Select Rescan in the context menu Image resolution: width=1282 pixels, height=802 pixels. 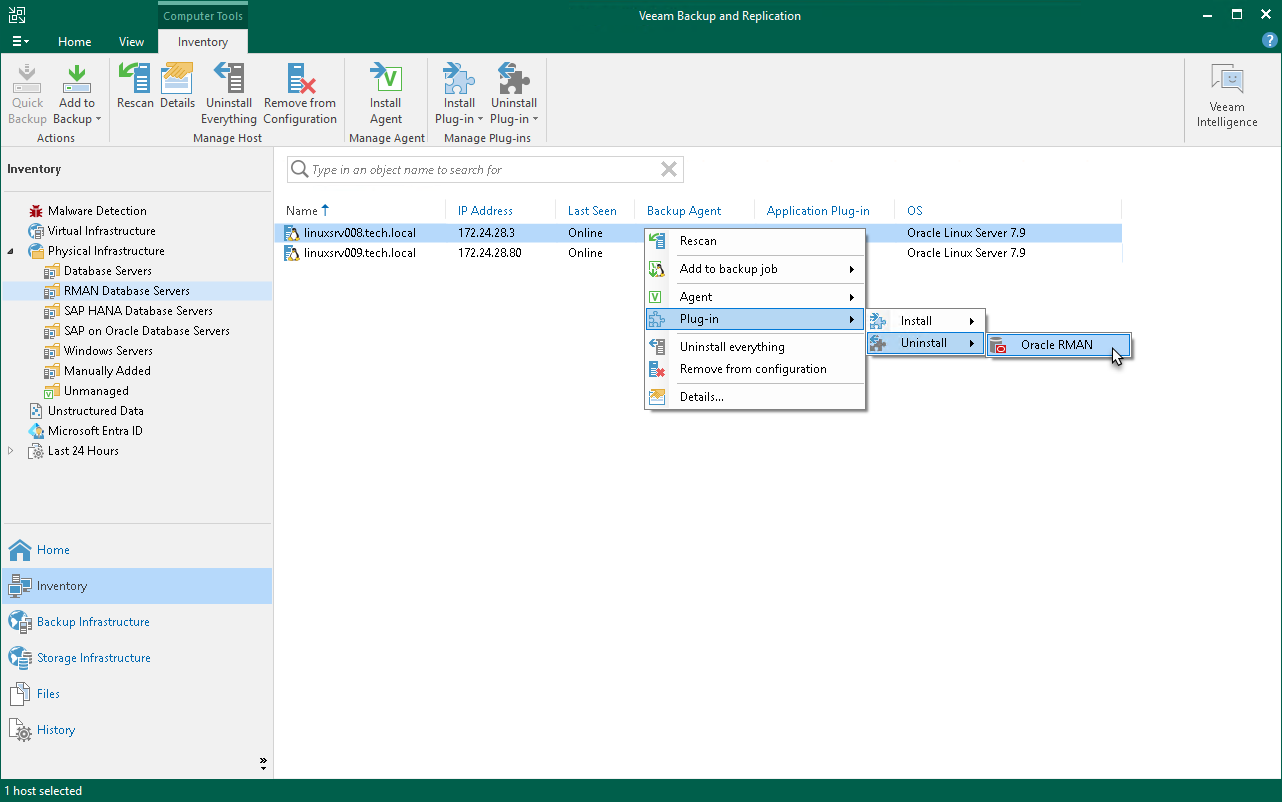[699, 241]
